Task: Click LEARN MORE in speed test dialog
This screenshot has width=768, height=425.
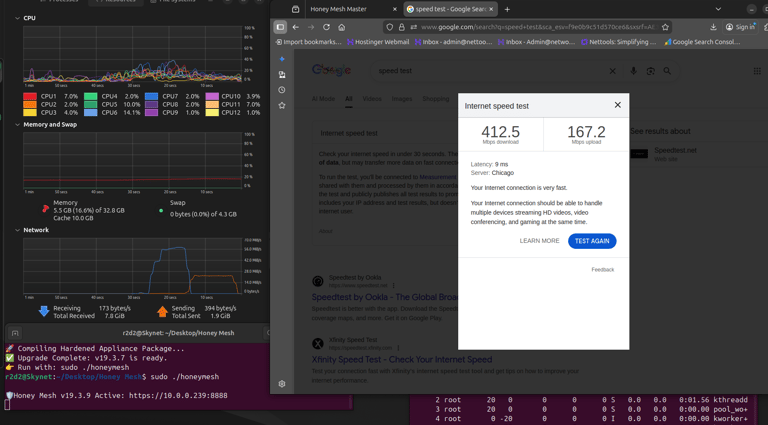Action: (539, 241)
